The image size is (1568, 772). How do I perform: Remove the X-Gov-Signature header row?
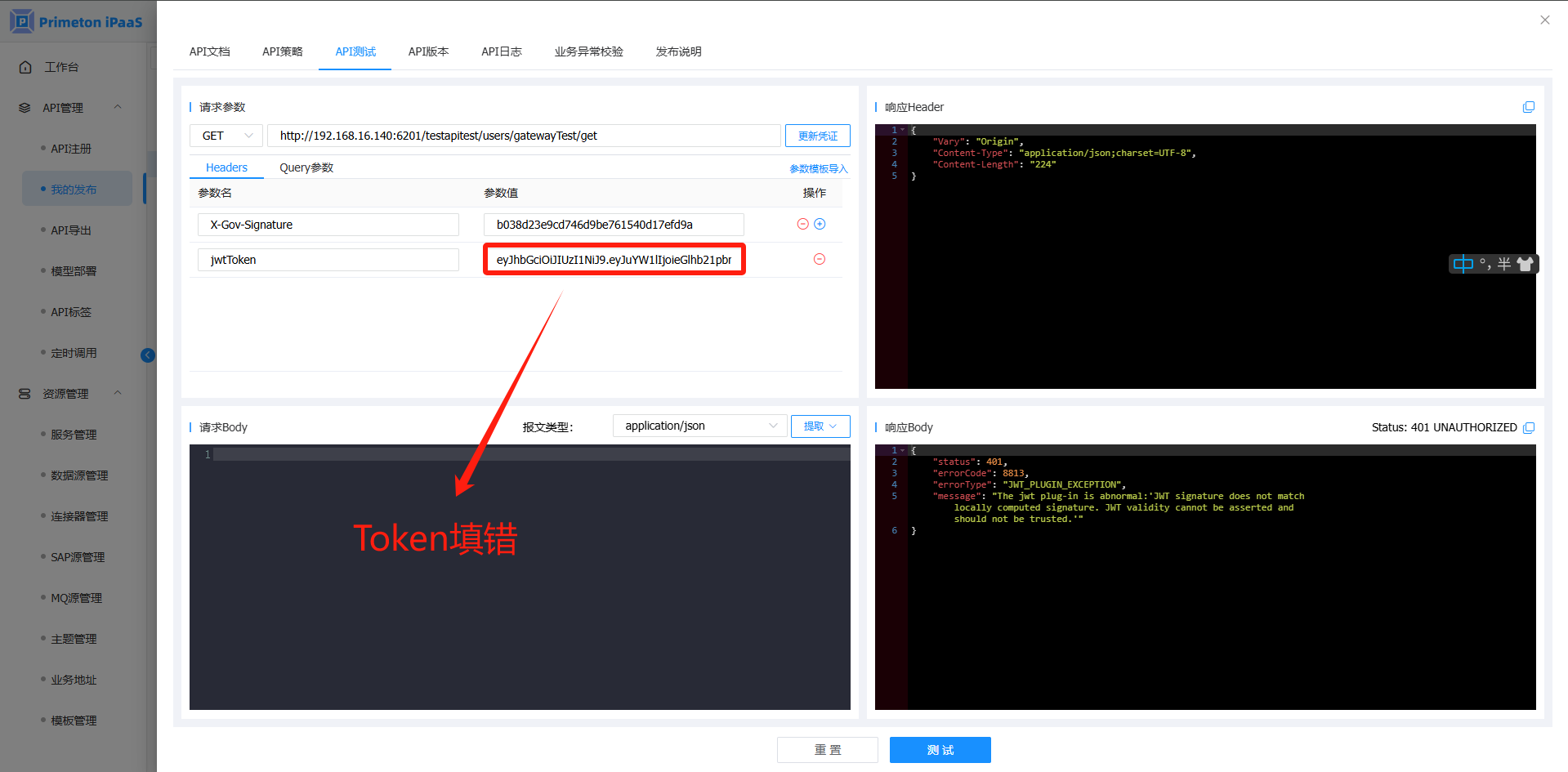802,224
